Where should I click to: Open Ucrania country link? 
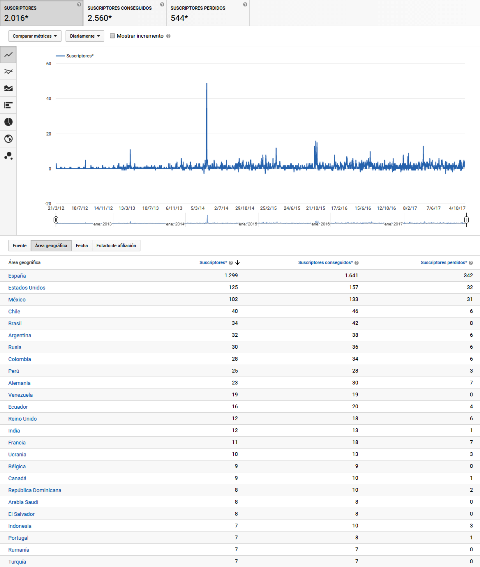[x=17, y=455]
